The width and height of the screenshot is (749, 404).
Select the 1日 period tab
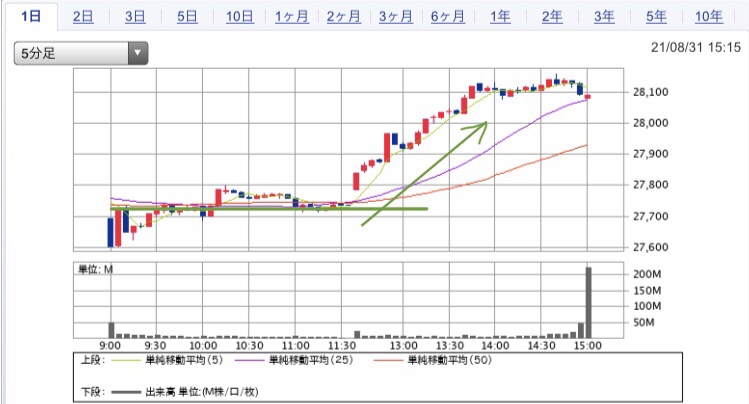(31, 17)
